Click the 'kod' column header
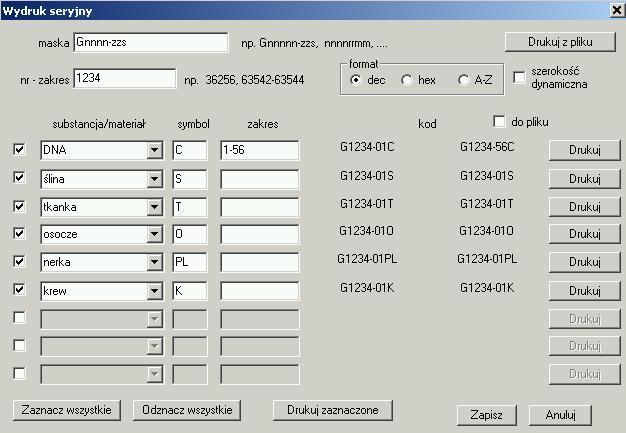 [427, 124]
